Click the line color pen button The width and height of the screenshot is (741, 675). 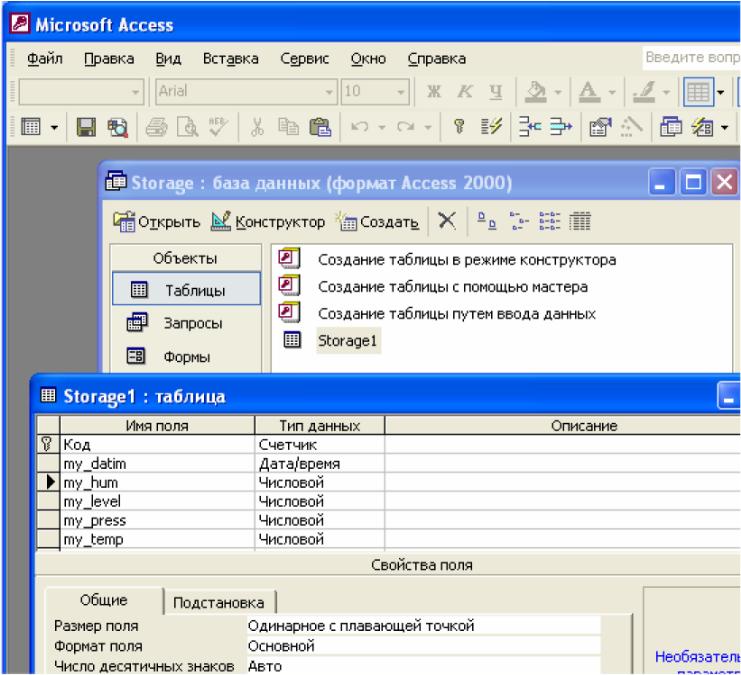(644, 92)
